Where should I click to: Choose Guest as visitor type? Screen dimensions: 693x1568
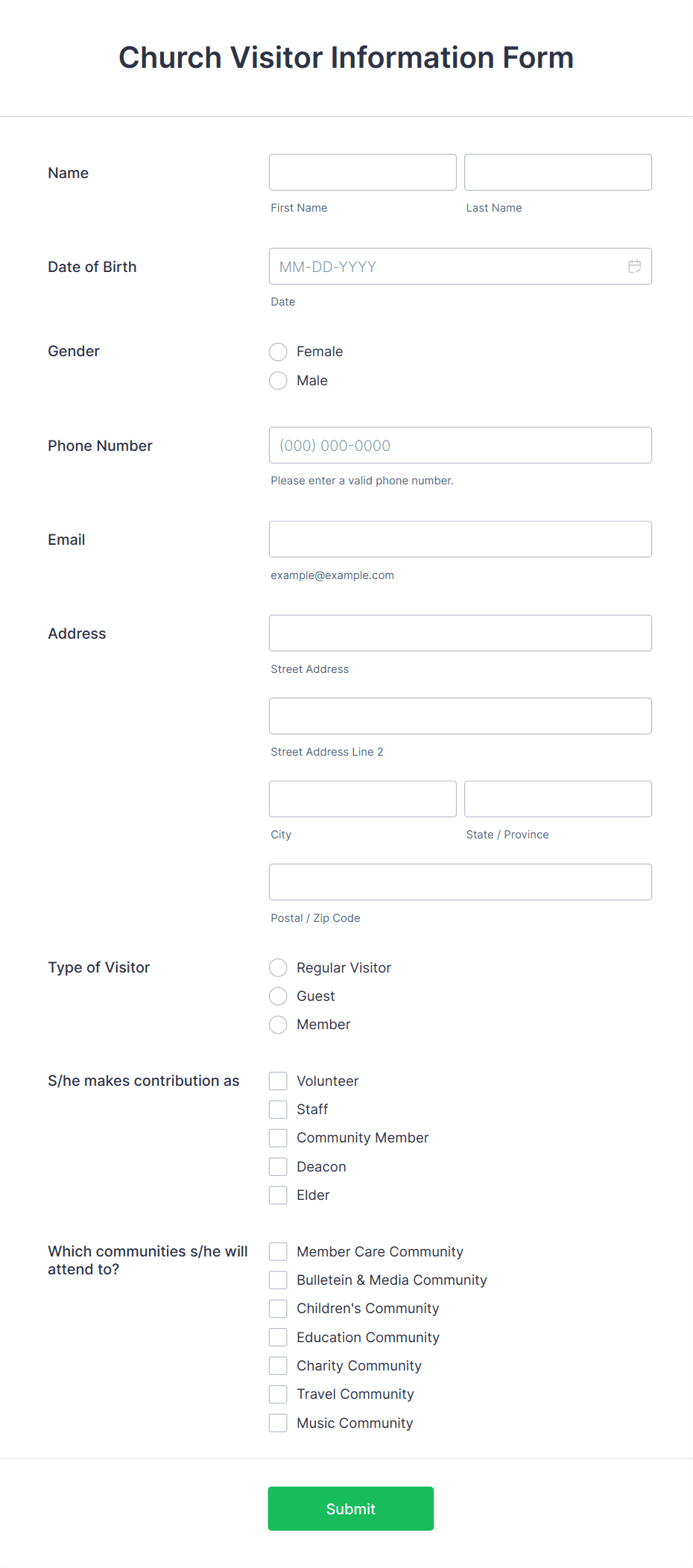(278, 996)
